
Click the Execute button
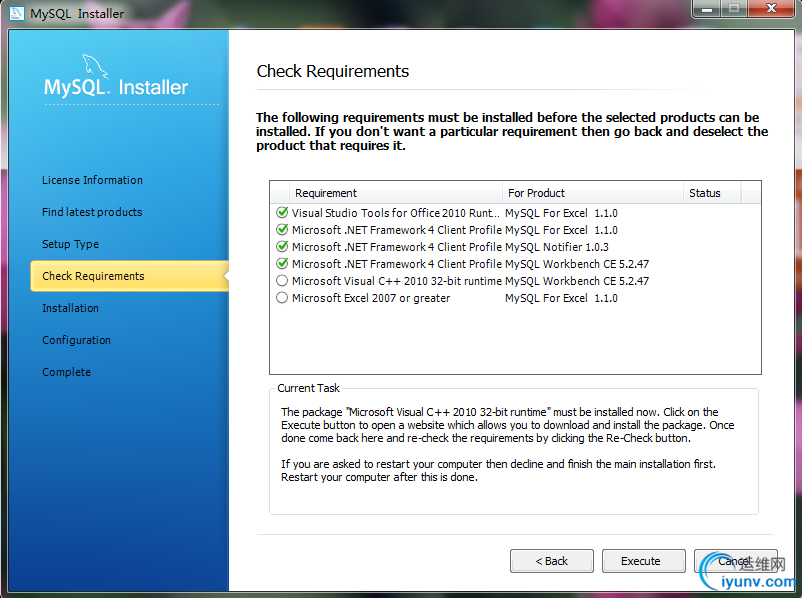[644, 561]
